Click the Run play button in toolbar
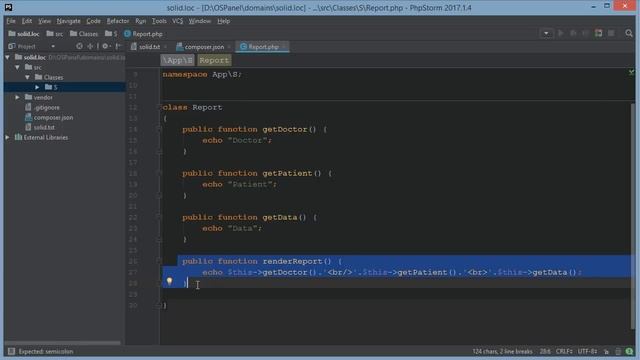Viewport: 640px width, 360px height. [561, 33]
